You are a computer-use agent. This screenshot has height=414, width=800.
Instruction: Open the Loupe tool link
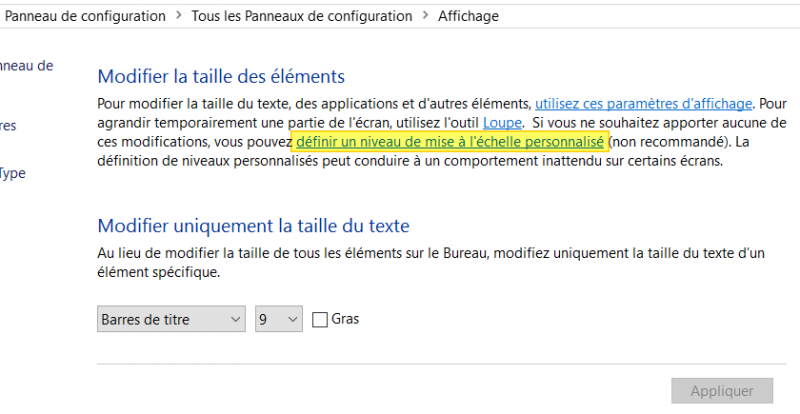tap(502, 123)
